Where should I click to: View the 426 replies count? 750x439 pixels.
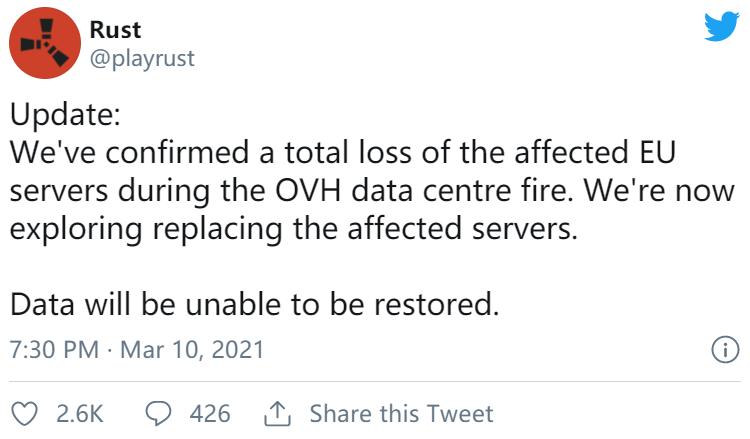[210, 414]
